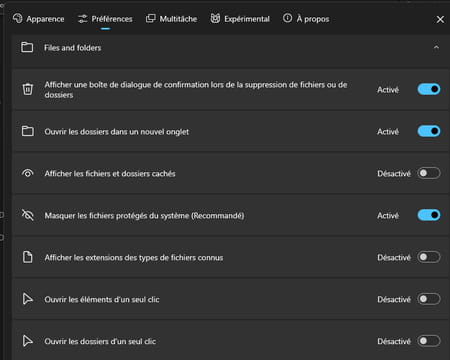
Task: Click folder icon beside Ouvrir les dossiers dans un nouvel onglet
Action: [x=28, y=131]
